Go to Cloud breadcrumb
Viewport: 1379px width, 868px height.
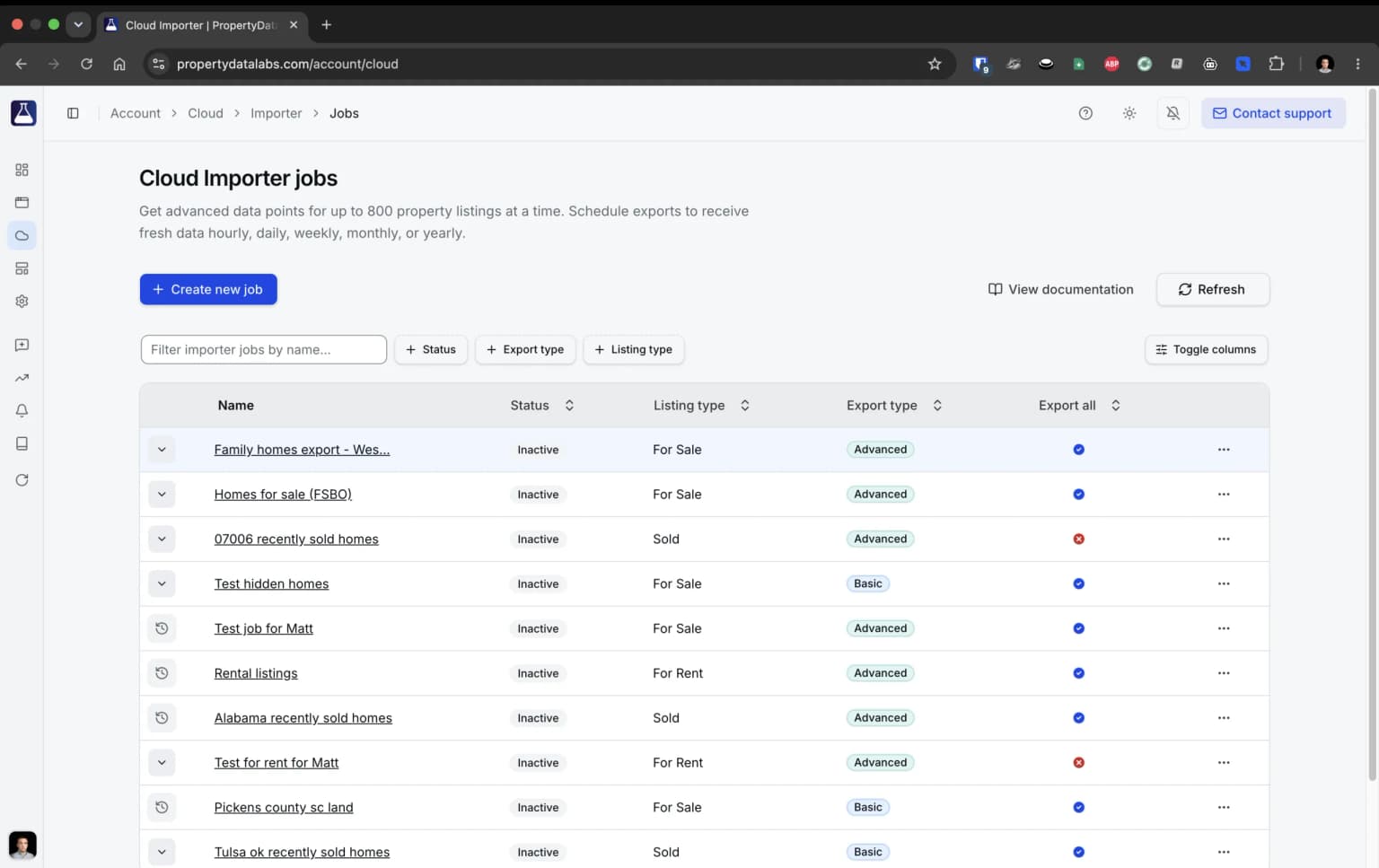coord(206,113)
